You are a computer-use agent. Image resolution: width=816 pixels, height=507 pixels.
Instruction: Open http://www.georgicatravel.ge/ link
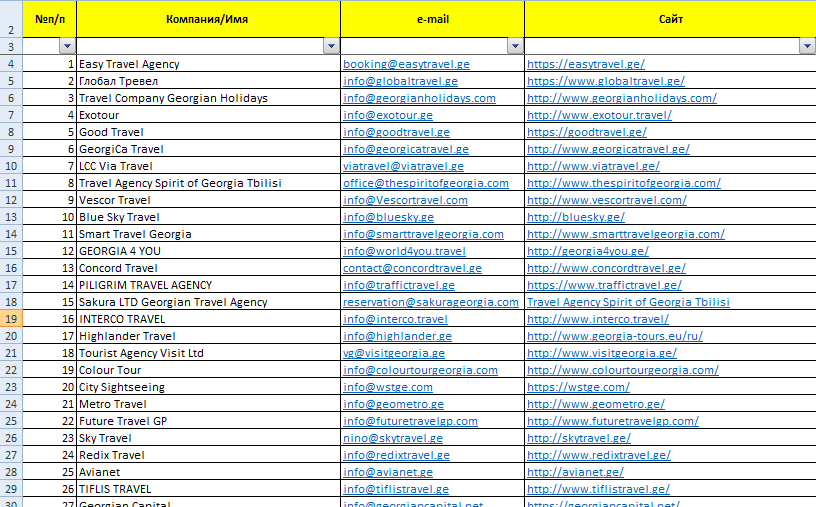tap(608, 149)
